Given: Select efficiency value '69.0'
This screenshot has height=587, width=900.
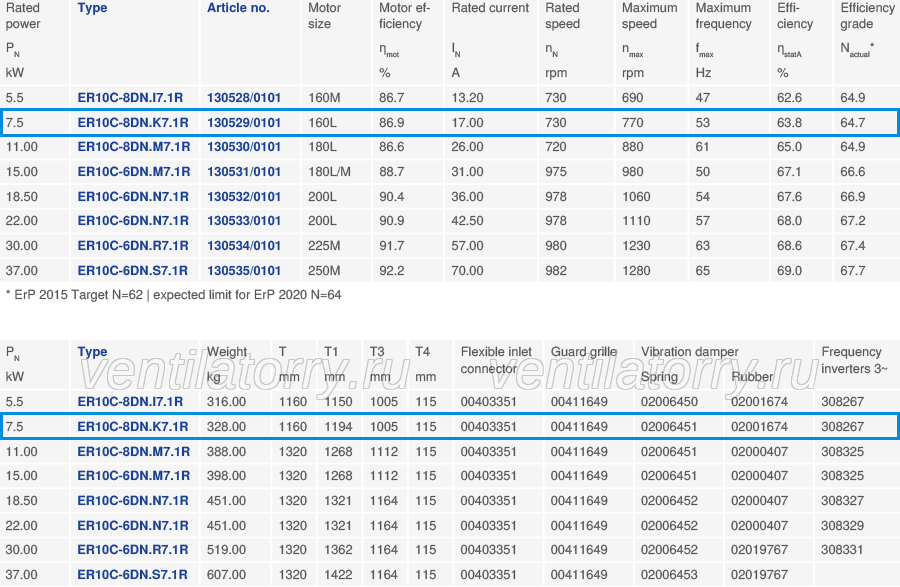Looking at the screenshot, I should [x=789, y=270].
